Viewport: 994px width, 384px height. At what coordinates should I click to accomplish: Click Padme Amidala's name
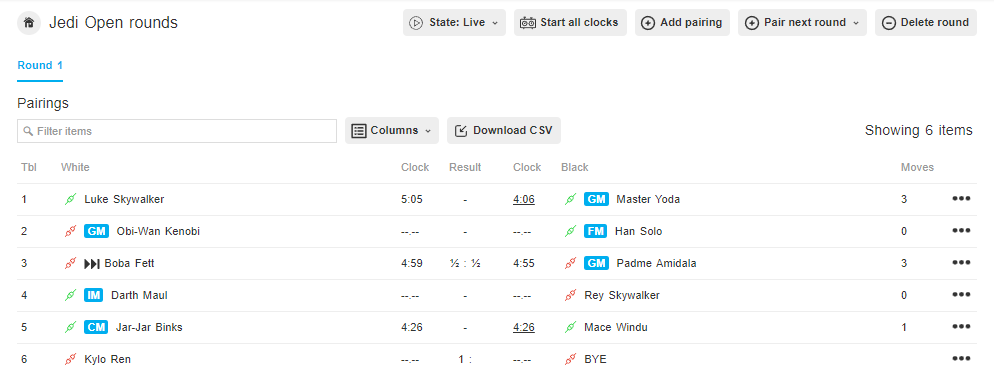click(x=656, y=264)
